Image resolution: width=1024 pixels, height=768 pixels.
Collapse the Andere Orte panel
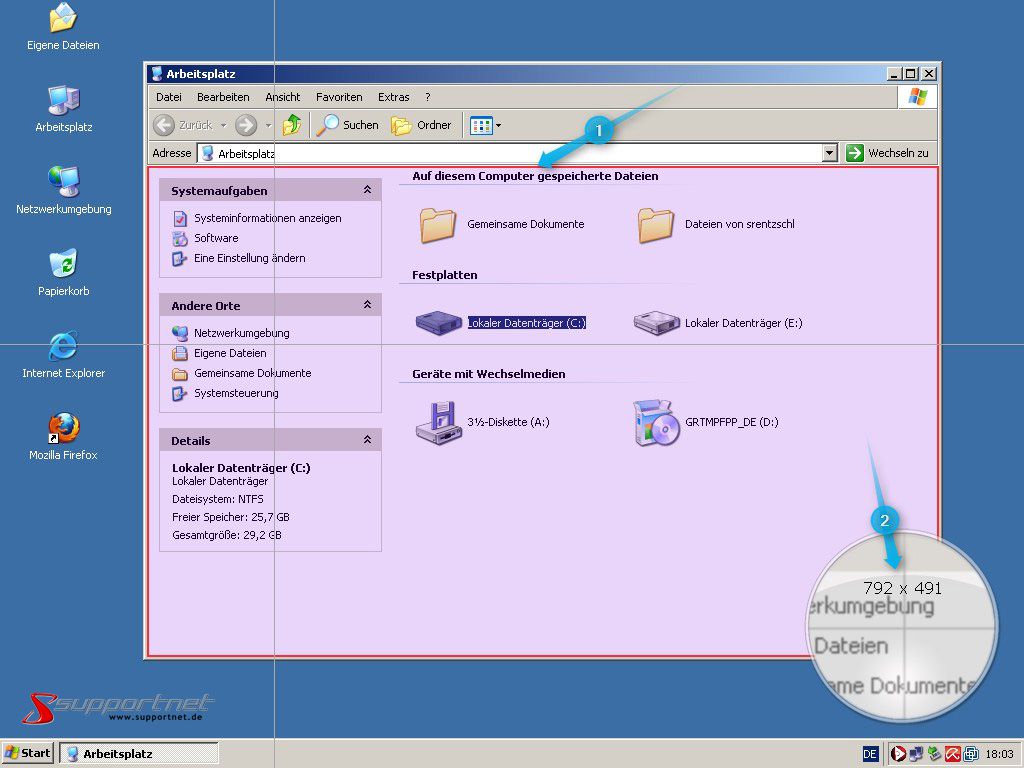(367, 305)
